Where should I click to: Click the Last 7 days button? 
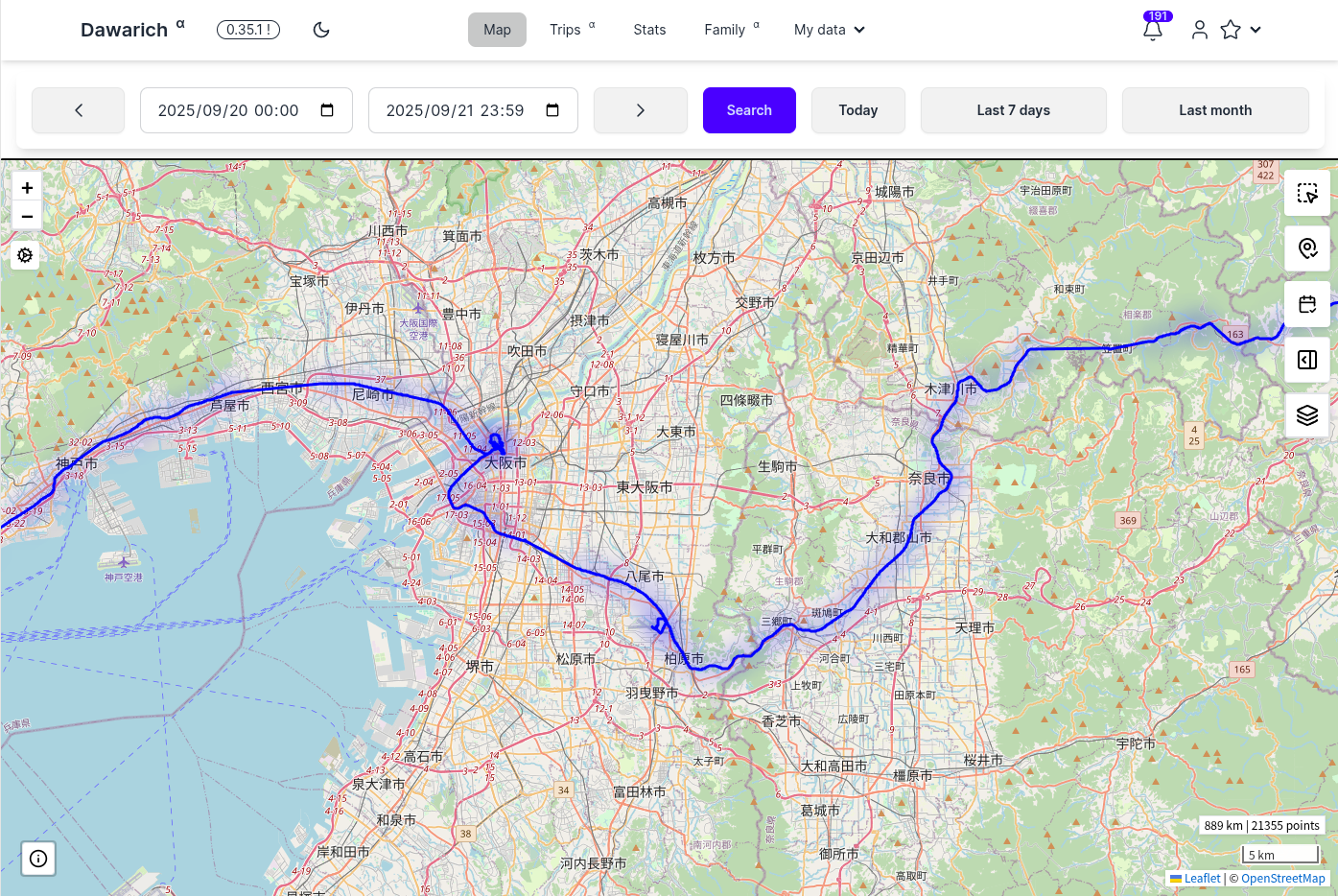coord(1013,110)
